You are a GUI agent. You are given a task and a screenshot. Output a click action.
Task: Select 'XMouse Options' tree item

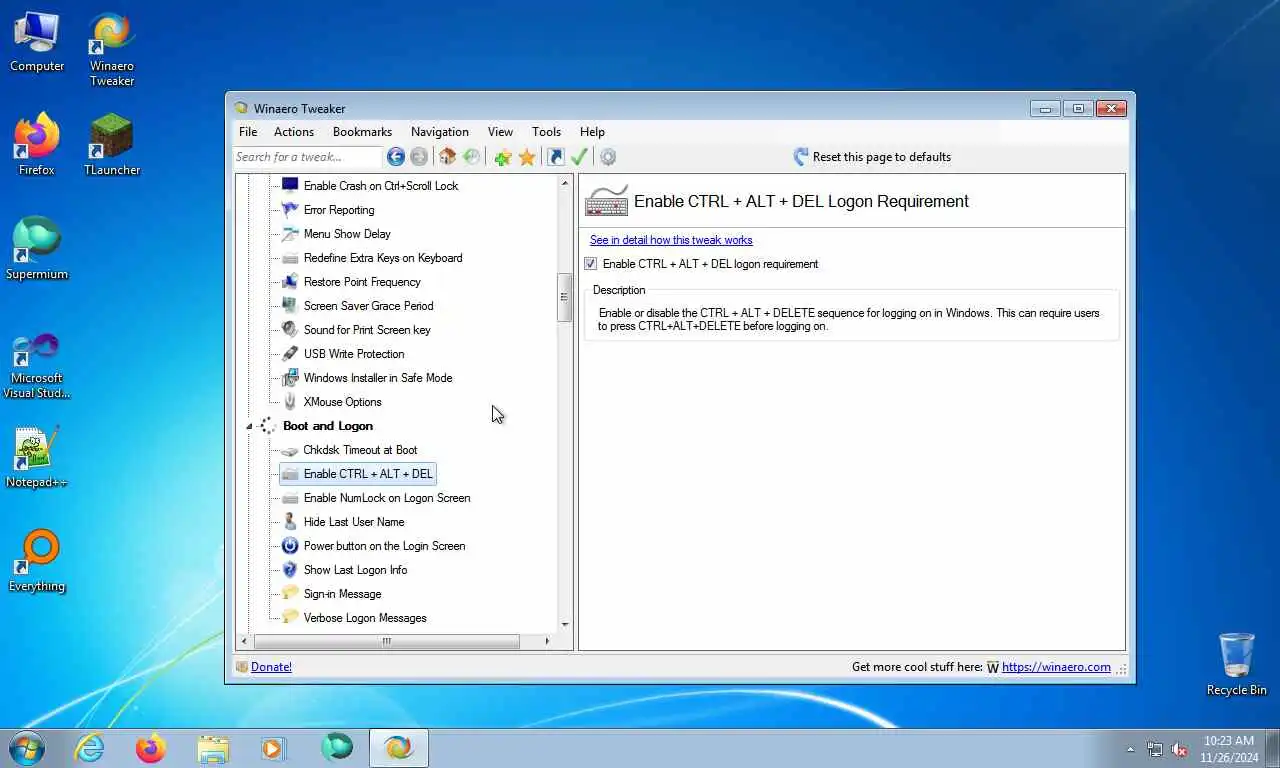tap(342, 402)
